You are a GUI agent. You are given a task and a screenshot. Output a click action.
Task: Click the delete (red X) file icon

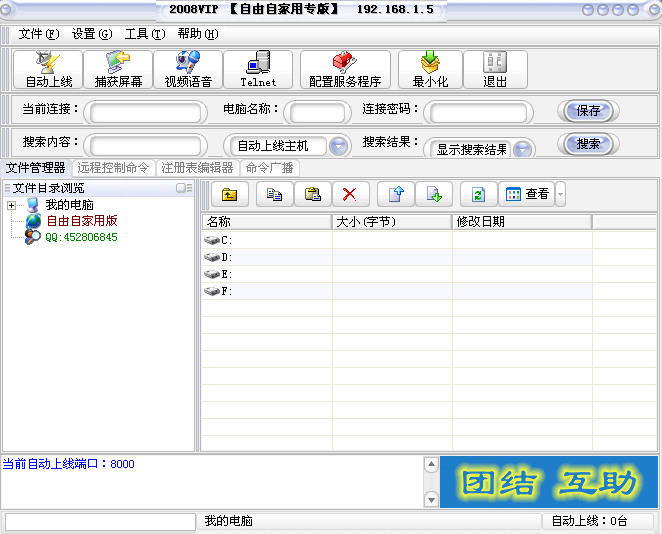tap(349, 194)
